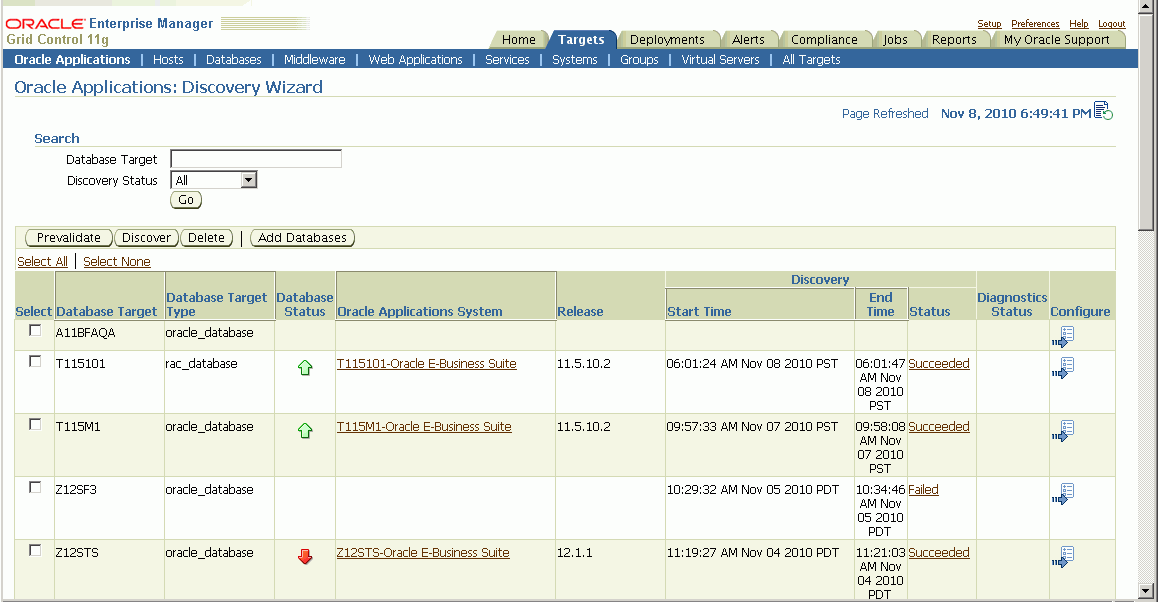Open the My Oracle Support tab

(x=1056, y=39)
